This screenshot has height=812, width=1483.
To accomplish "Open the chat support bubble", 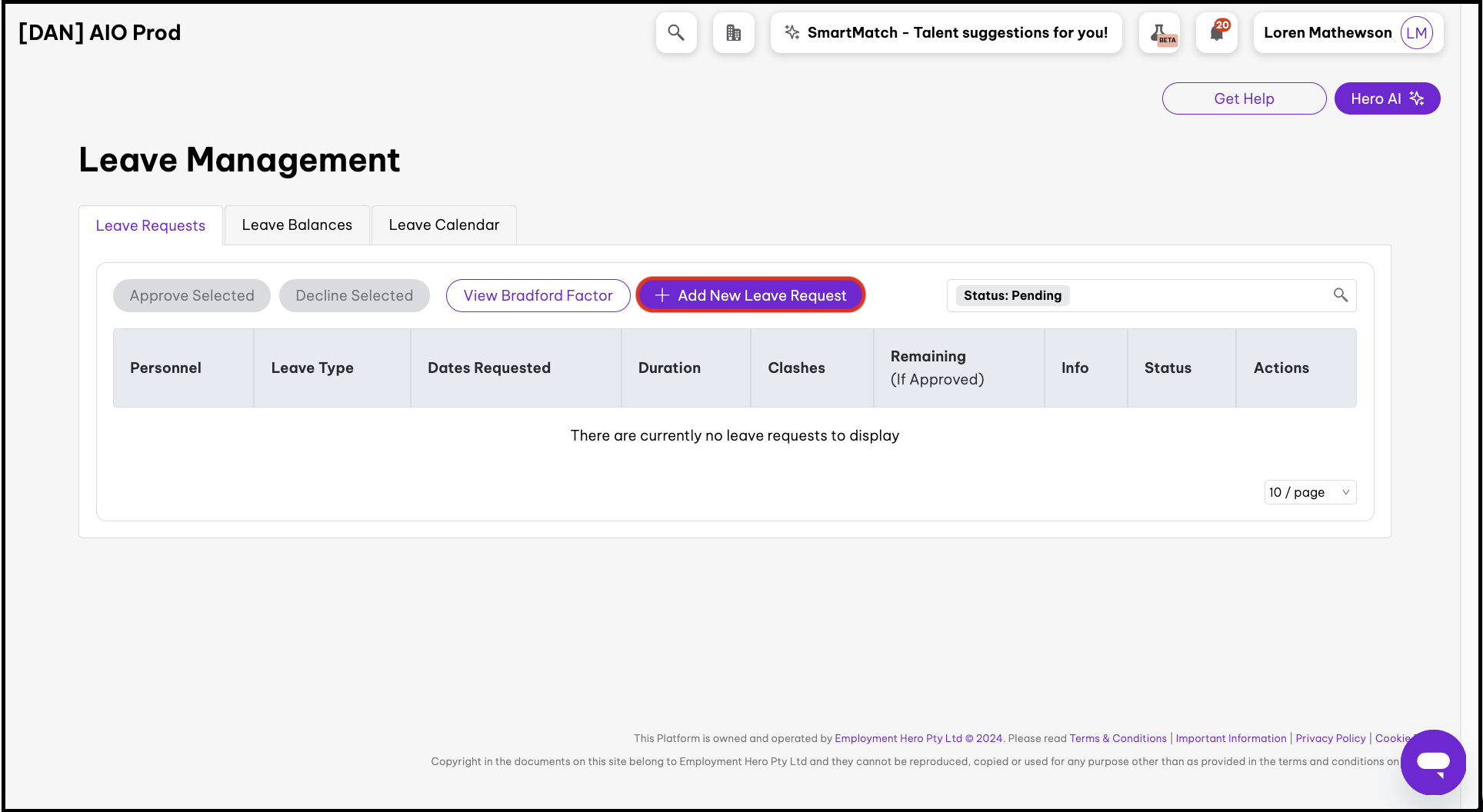I will pos(1433,762).
